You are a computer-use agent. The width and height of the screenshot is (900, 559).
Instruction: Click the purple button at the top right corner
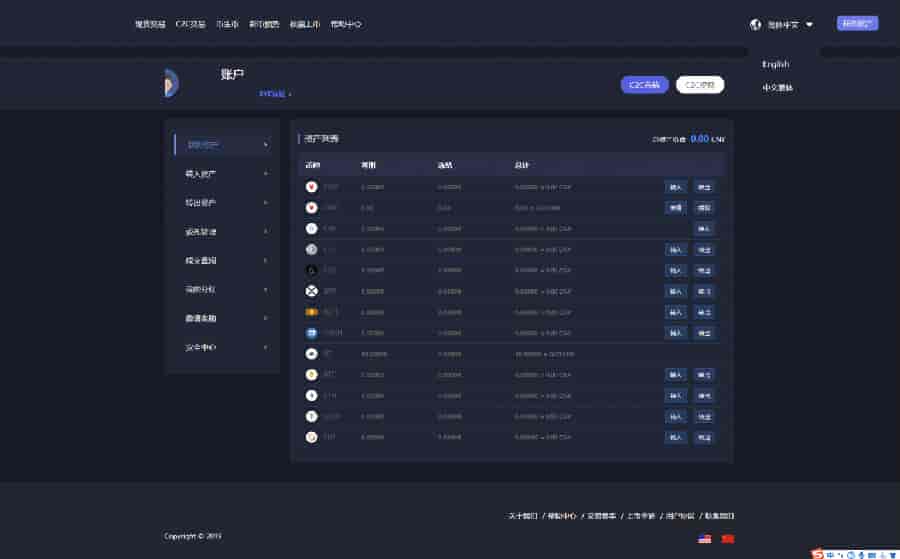(x=857, y=23)
